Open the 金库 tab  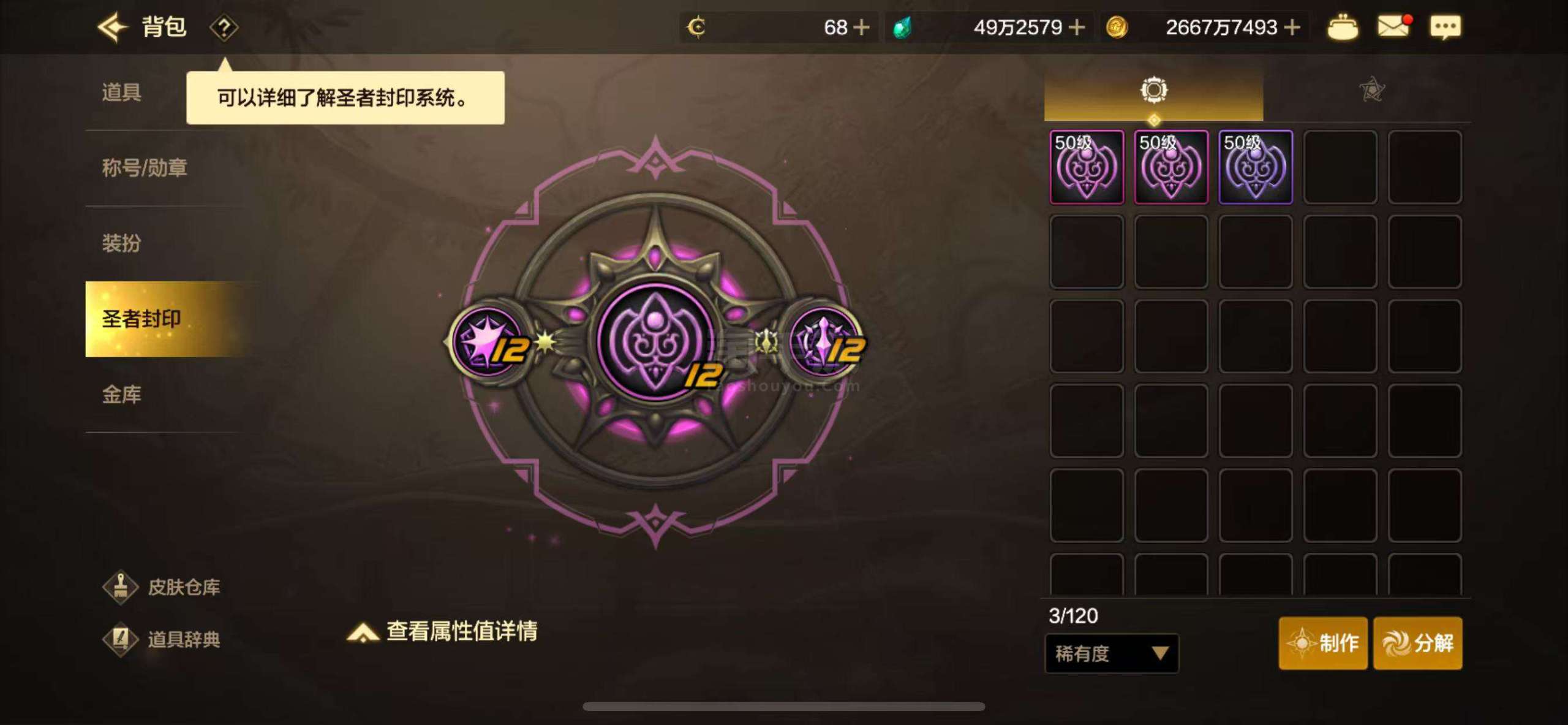click(x=121, y=395)
